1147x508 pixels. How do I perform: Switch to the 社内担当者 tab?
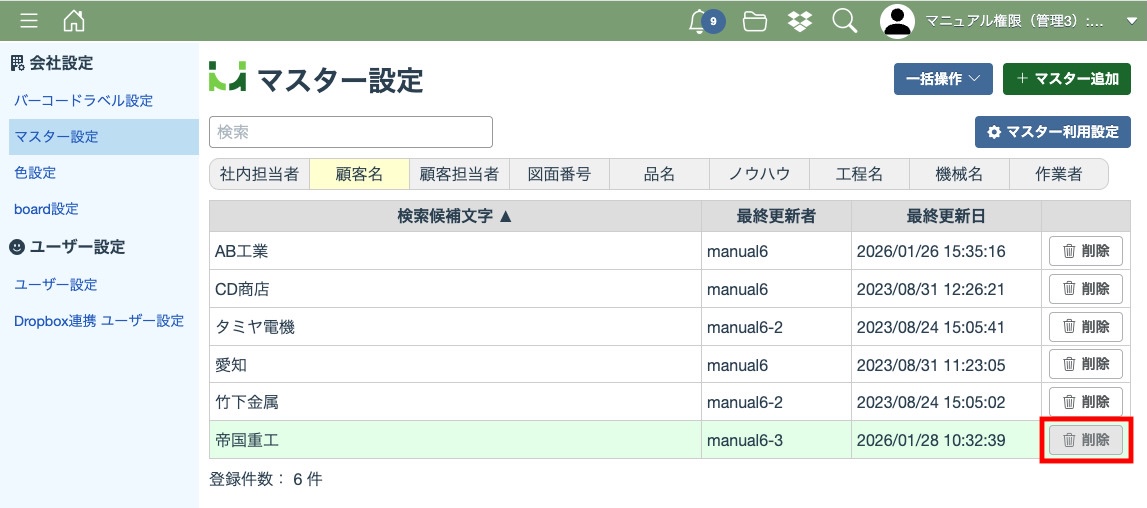(259, 174)
